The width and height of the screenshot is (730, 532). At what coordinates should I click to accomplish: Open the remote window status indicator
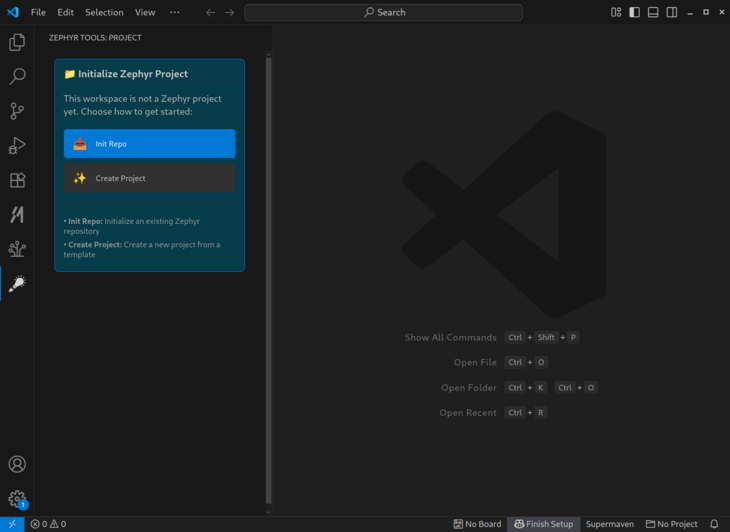point(12,524)
